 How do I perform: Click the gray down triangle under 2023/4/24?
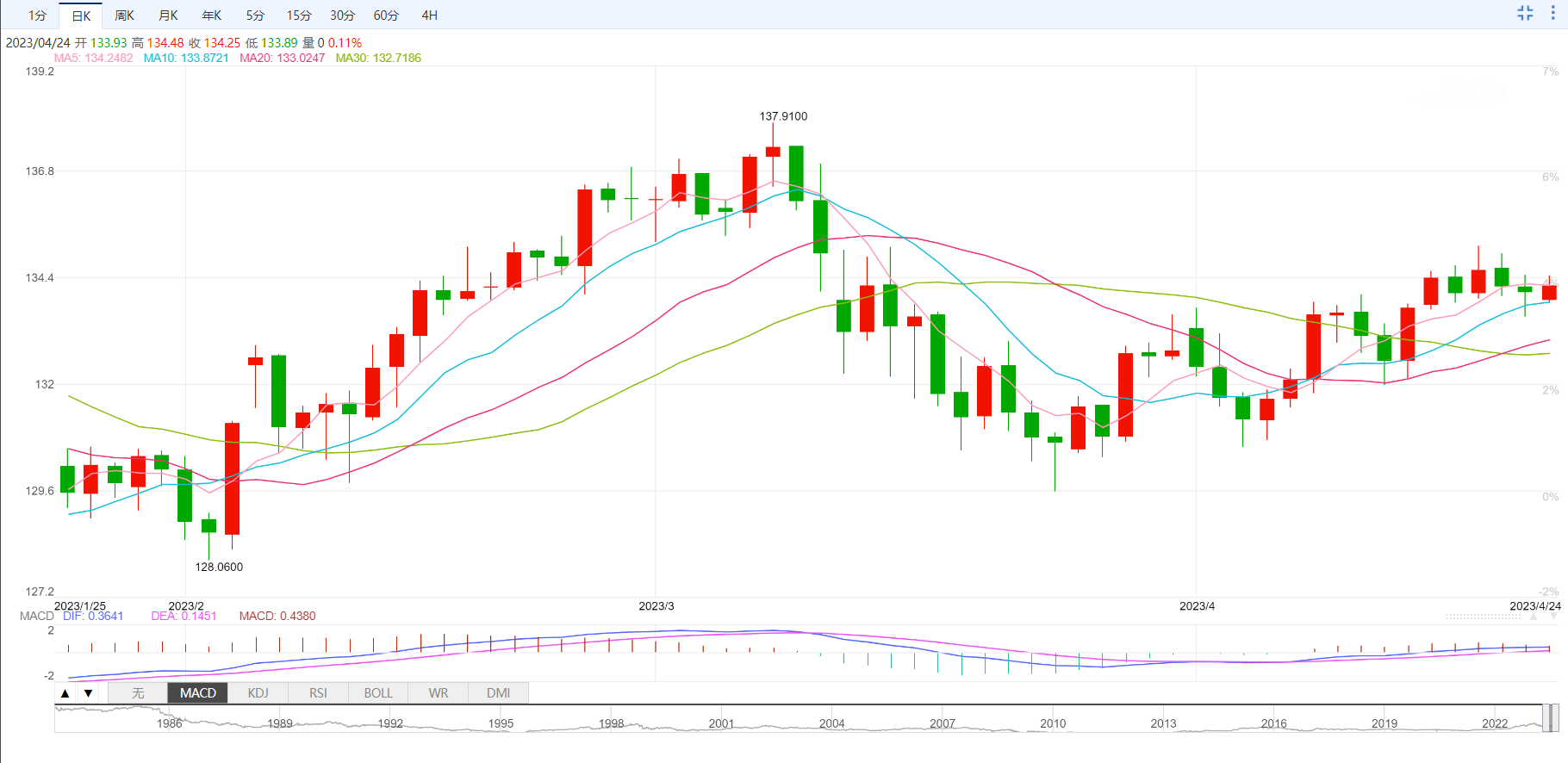1555,617
